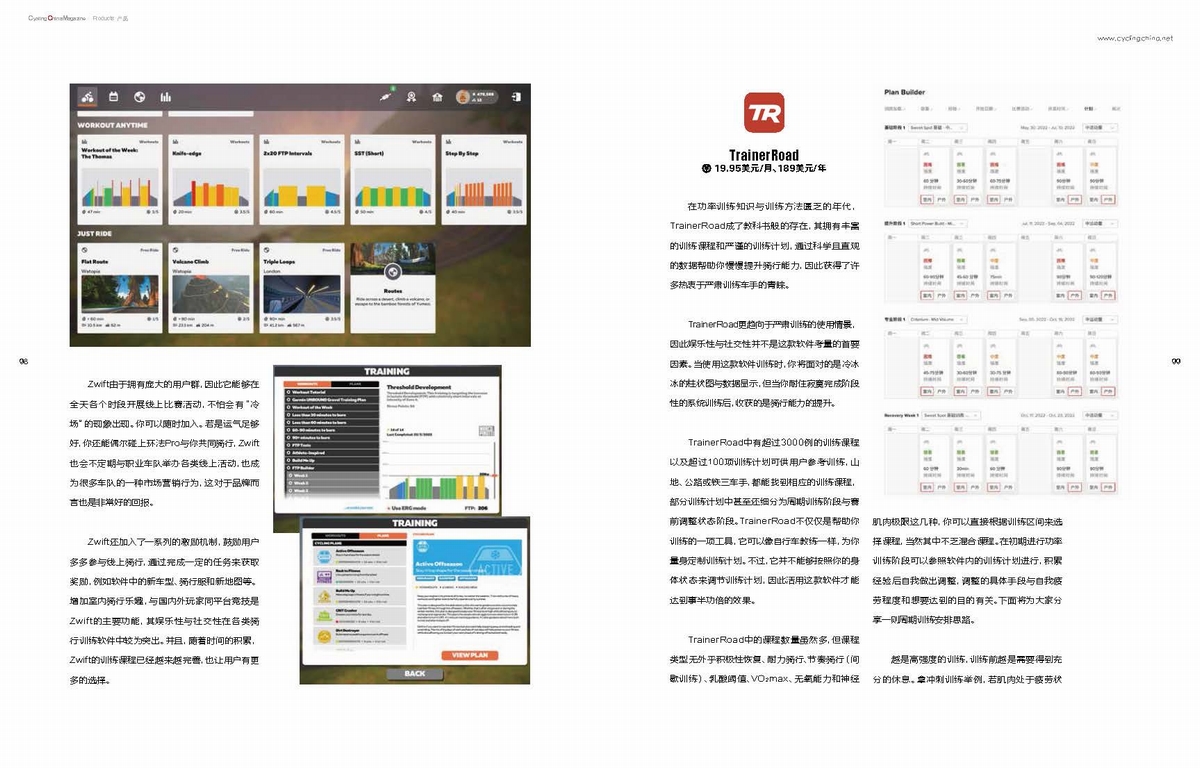Expand the Athlete-Inspired category
Viewport: 1200px width, 768px height.
click(332, 453)
